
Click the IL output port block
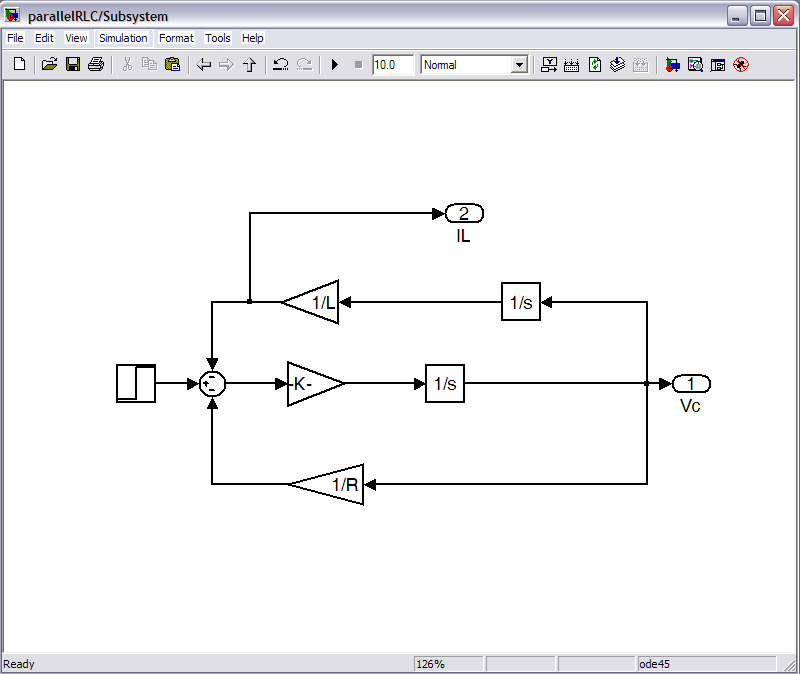point(464,213)
